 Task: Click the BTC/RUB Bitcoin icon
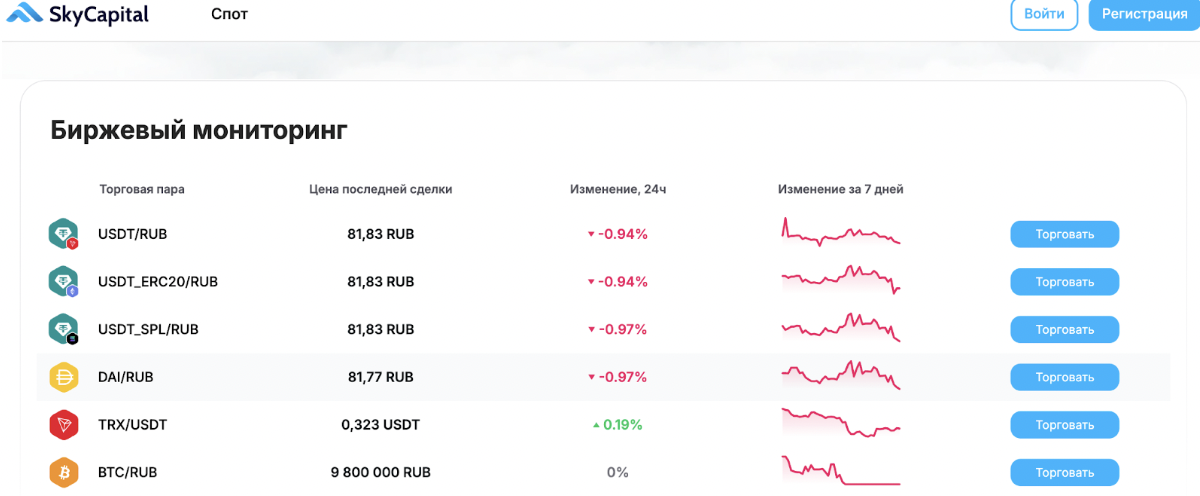pyautogui.click(x=64, y=472)
